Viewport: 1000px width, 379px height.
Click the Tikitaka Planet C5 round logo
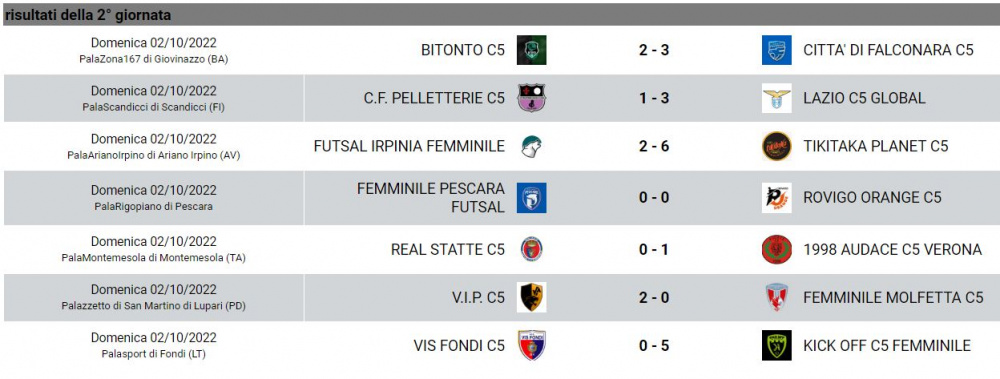[776, 146]
